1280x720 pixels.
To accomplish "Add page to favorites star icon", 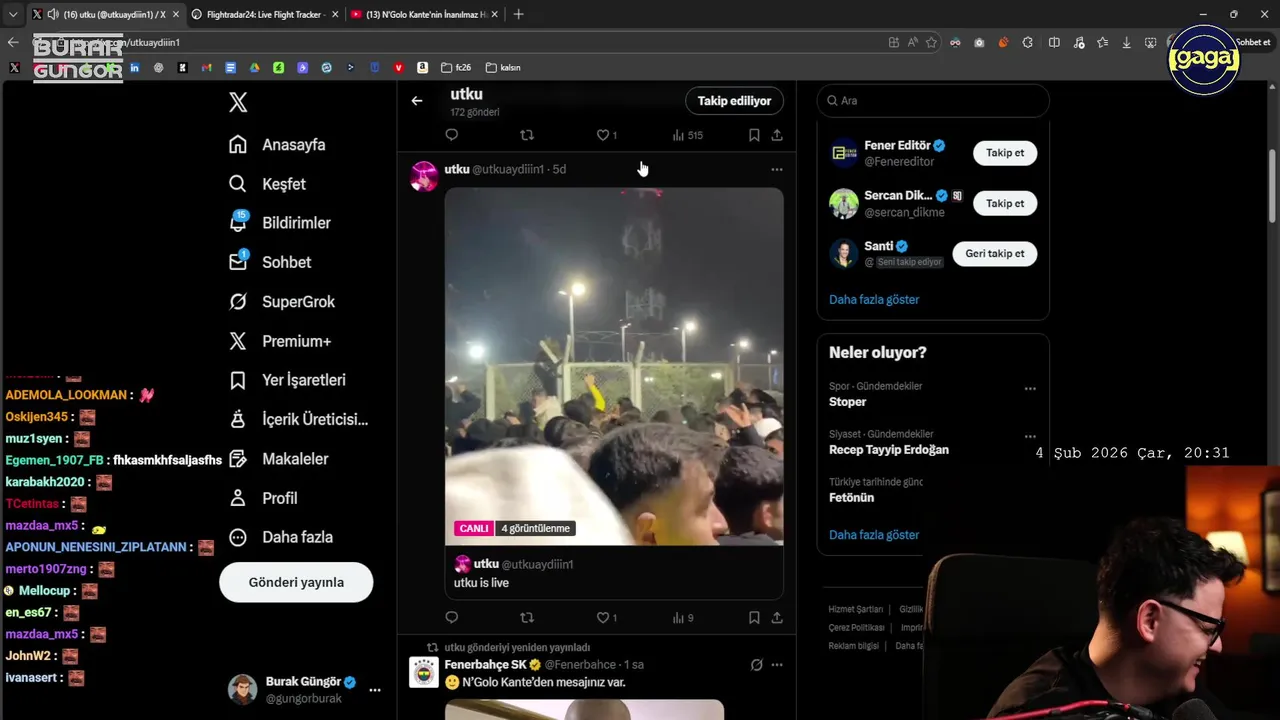I will 931,42.
